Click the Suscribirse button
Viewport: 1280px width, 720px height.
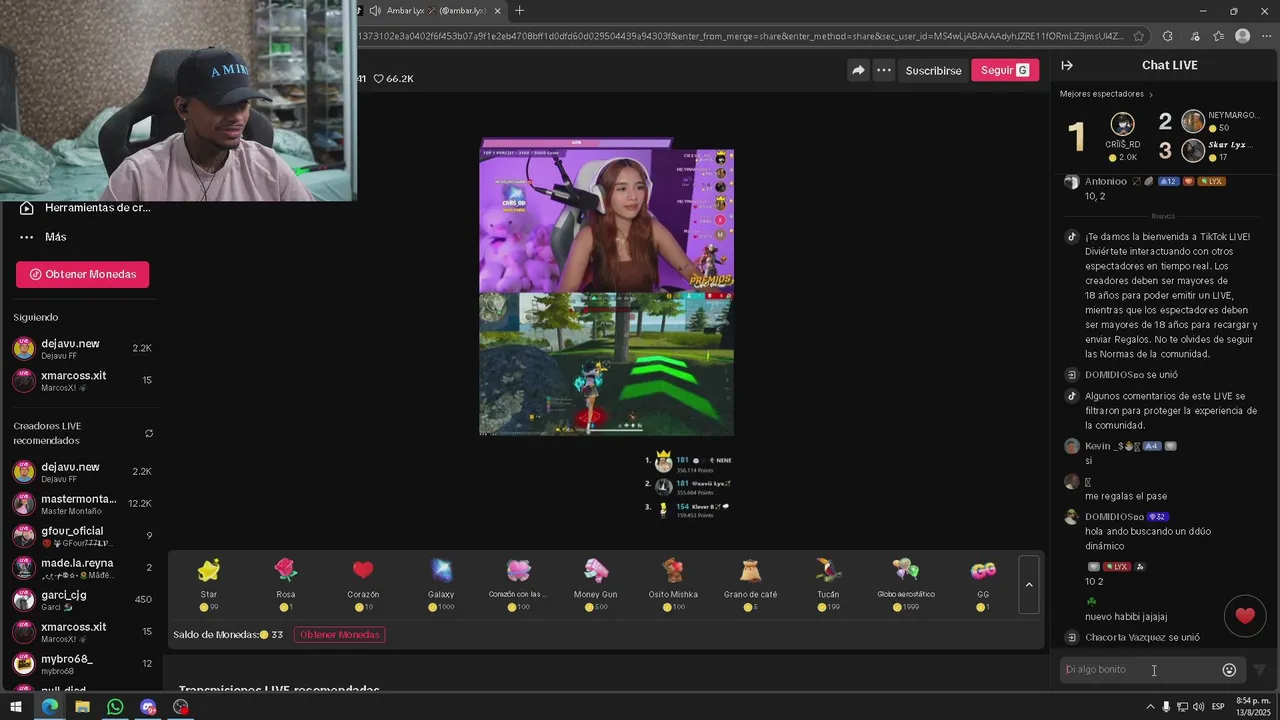933,70
